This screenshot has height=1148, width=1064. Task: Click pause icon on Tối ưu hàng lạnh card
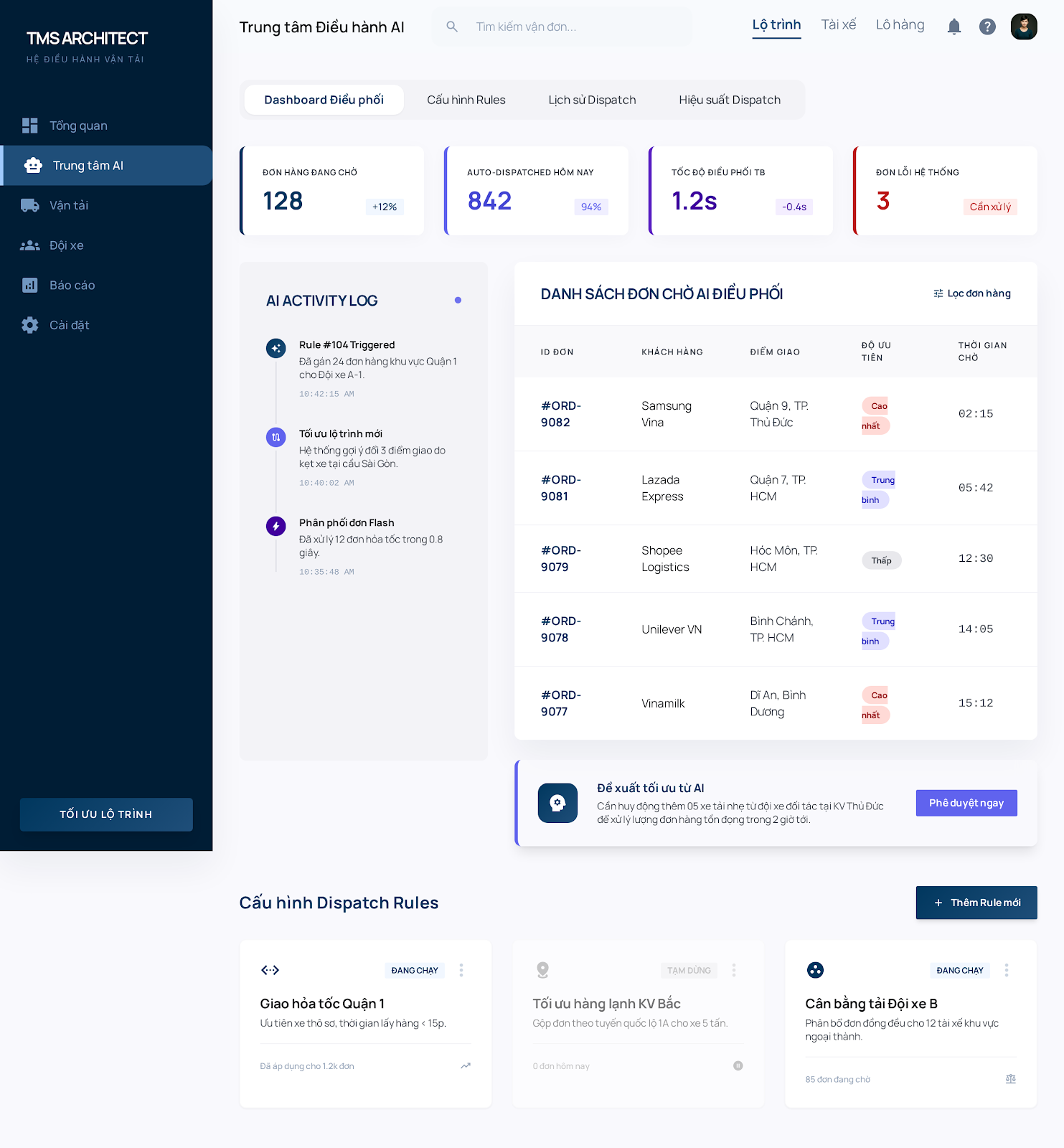click(x=738, y=1065)
